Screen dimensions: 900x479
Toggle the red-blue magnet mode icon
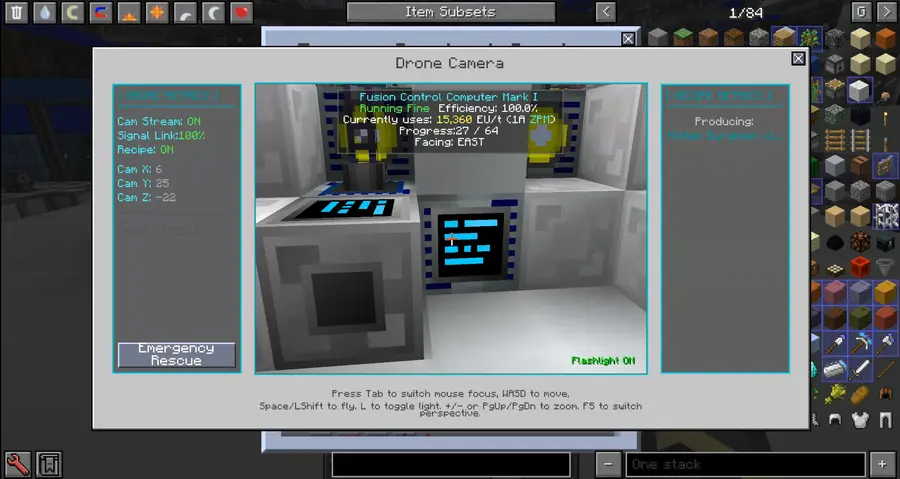tap(100, 12)
